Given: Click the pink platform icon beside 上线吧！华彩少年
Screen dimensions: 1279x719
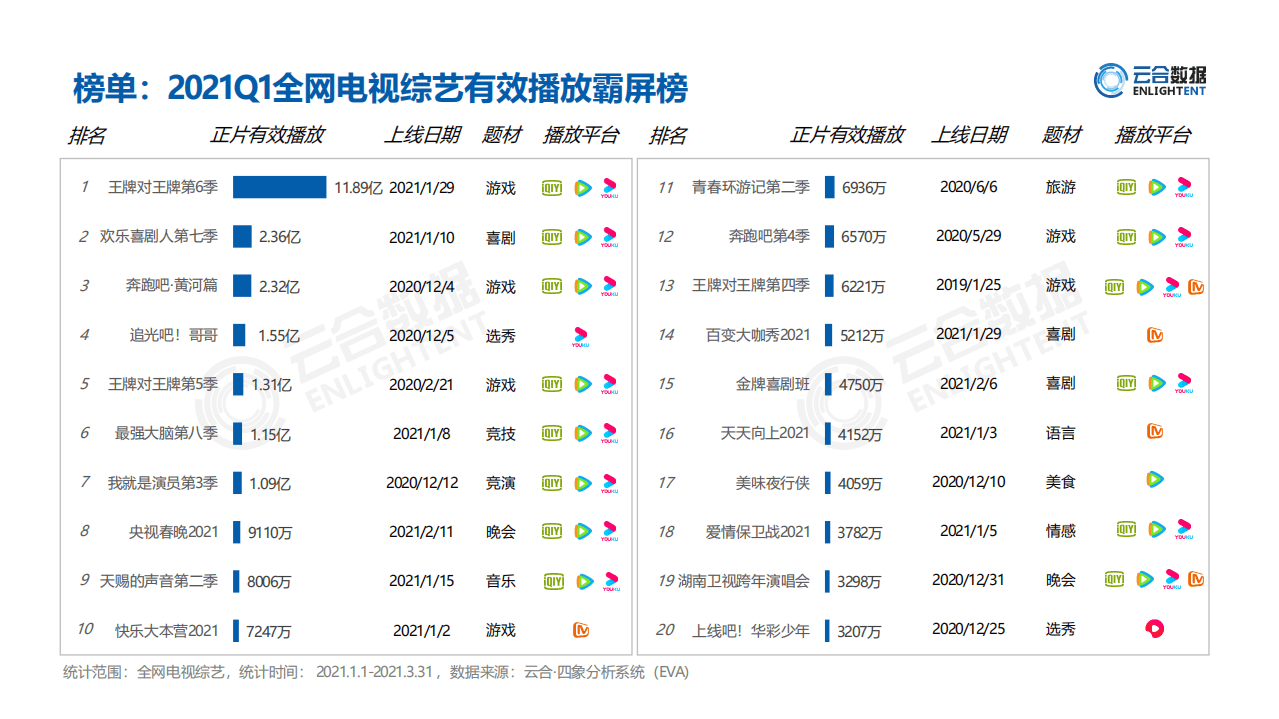Looking at the screenshot, I should 1156,629.
